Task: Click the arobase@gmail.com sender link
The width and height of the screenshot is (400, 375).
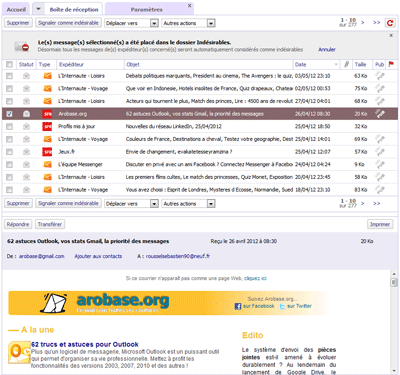Action: (x=42, y=256)
